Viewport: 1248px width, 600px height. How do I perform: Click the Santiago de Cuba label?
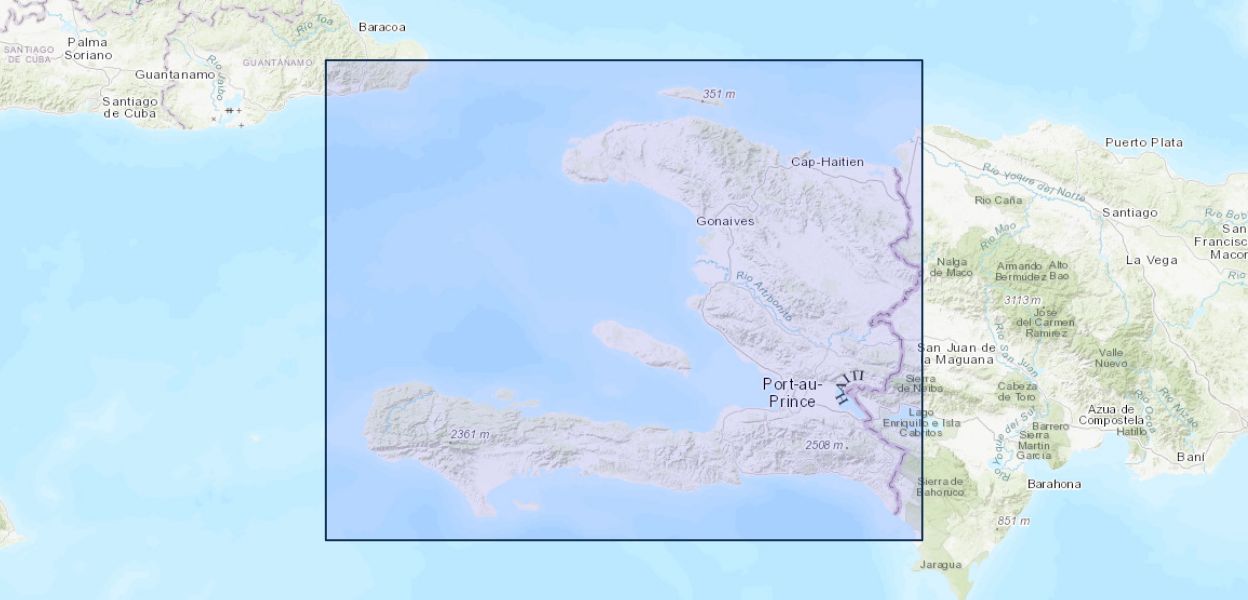(130, 107)
